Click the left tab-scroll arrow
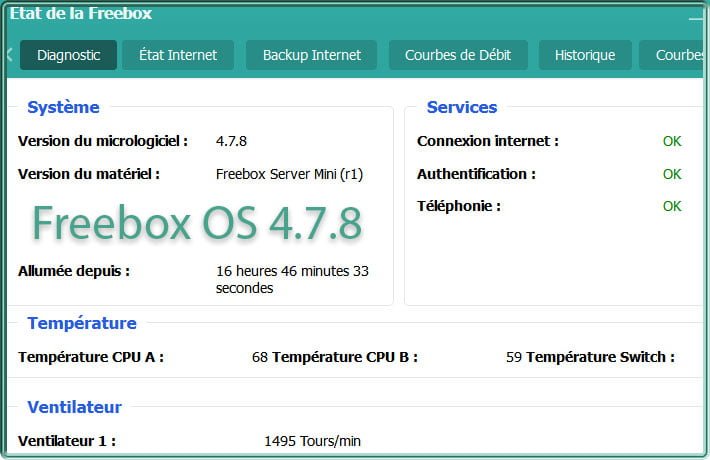This screenshot has height=460, width=710. tap(10, 55)
